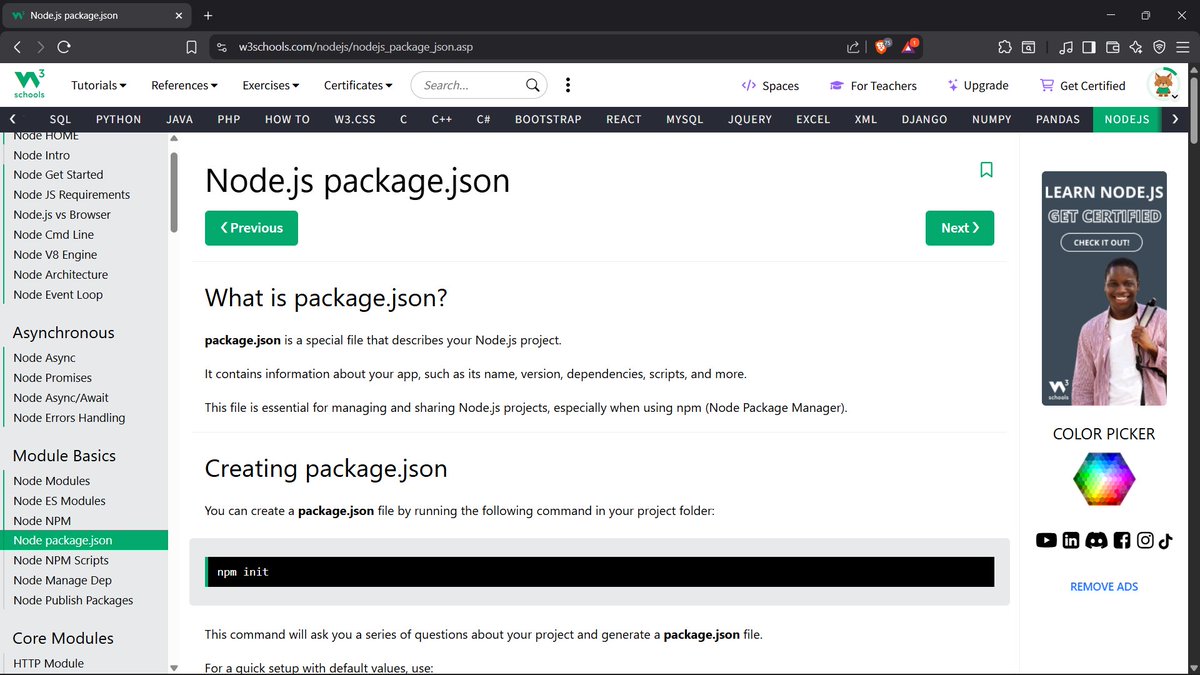
Task: Open Leo AI sparkle icon
Action: coord(1136,46)
